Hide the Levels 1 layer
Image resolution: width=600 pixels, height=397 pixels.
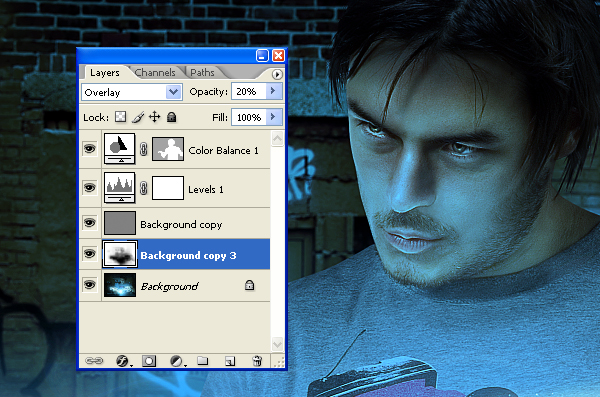[90, 187]
